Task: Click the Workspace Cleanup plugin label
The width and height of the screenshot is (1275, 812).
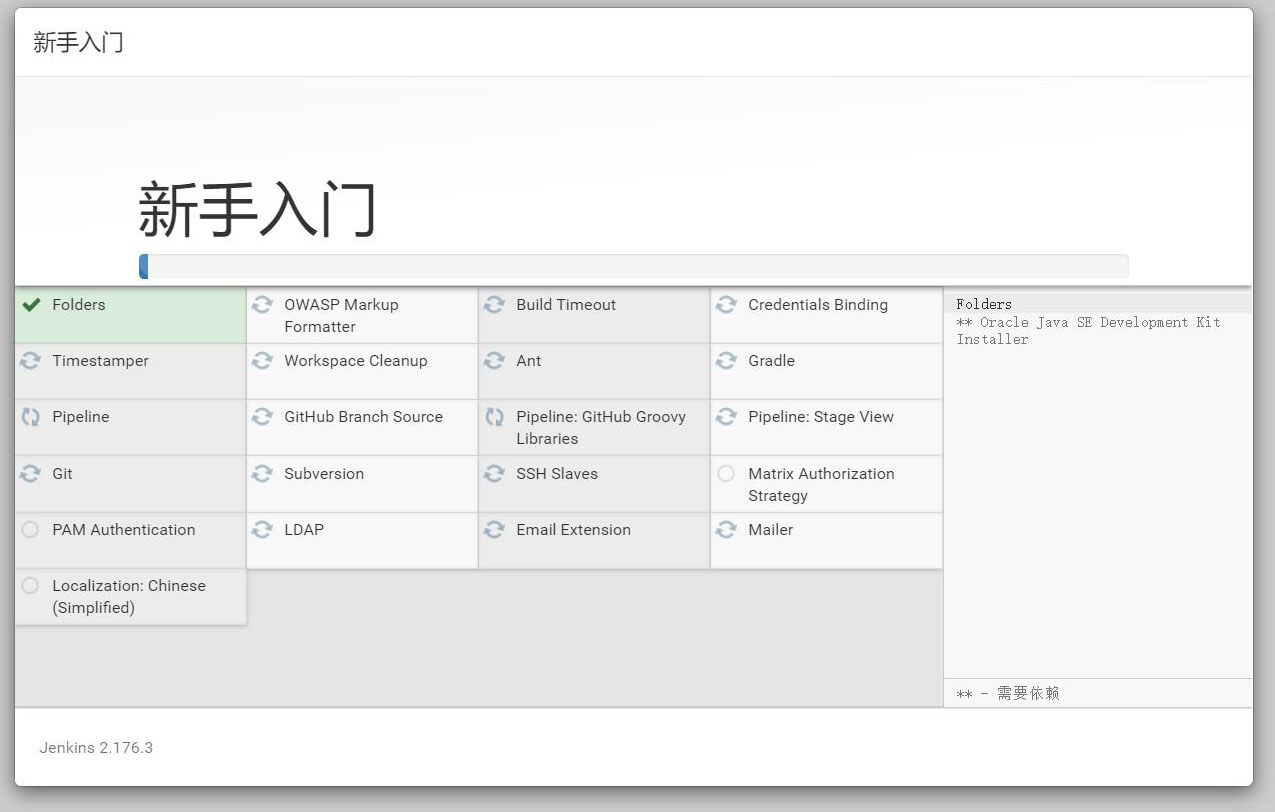Action: click(355, 361)
